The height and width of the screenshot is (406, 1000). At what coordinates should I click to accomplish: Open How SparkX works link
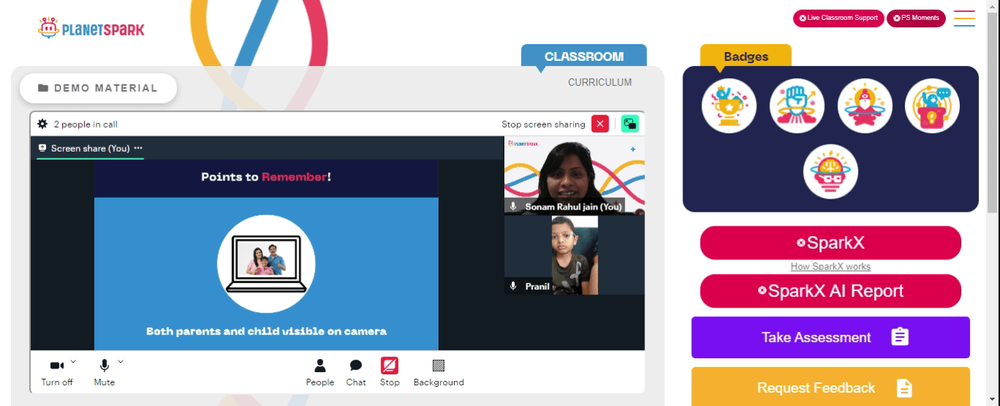[x=830, y=266]
